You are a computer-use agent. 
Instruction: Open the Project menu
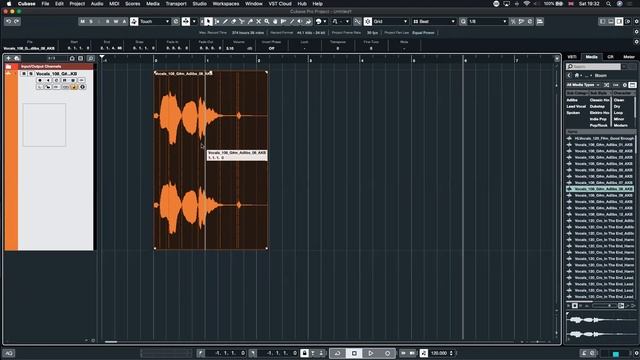pyautogui.click(x=77, y=4)
